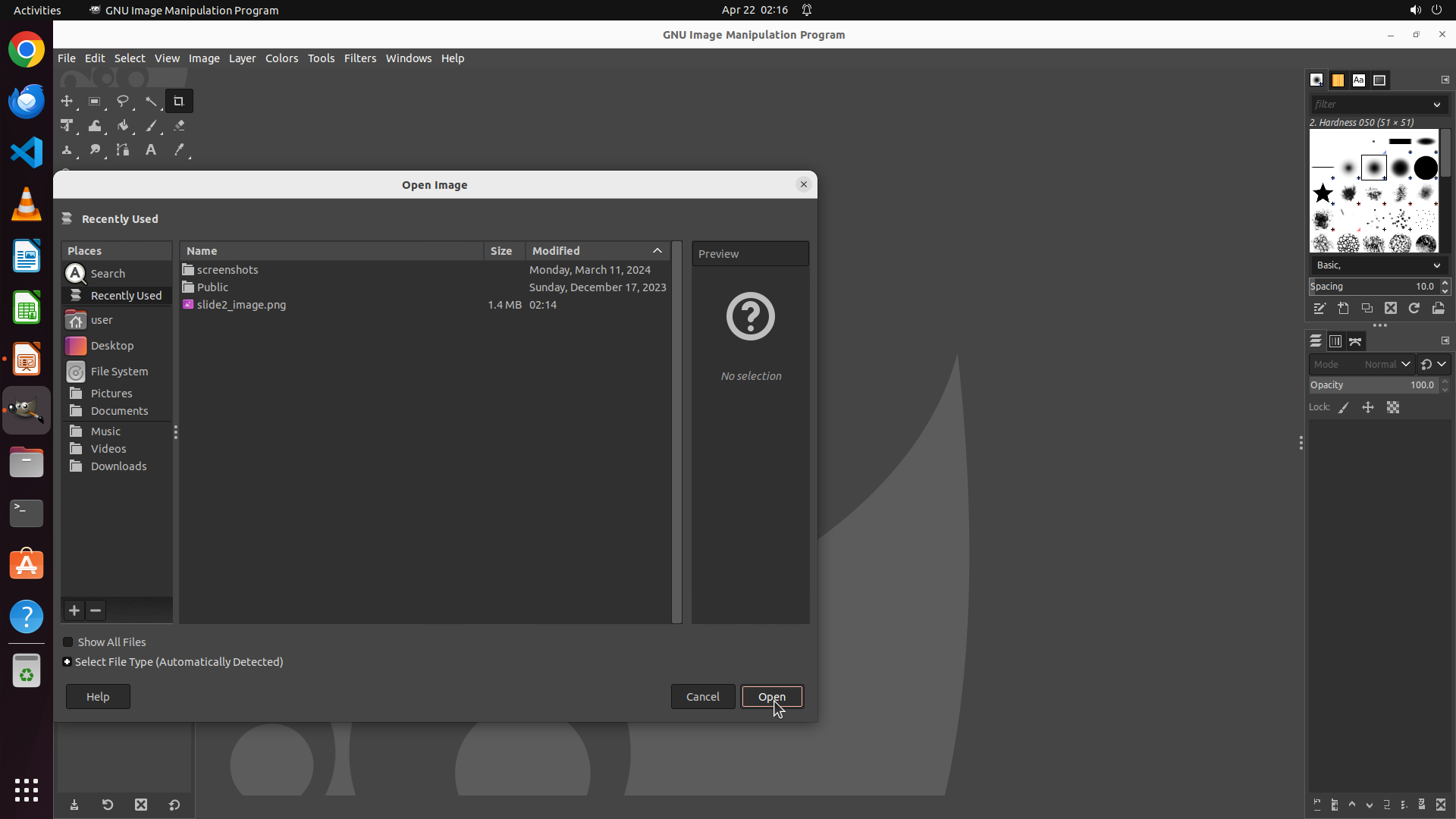Image resolution: width=1456 pixels, height=819 pixels.
Task: Switch to the Patterns tab
Action: coord(1338,80)
